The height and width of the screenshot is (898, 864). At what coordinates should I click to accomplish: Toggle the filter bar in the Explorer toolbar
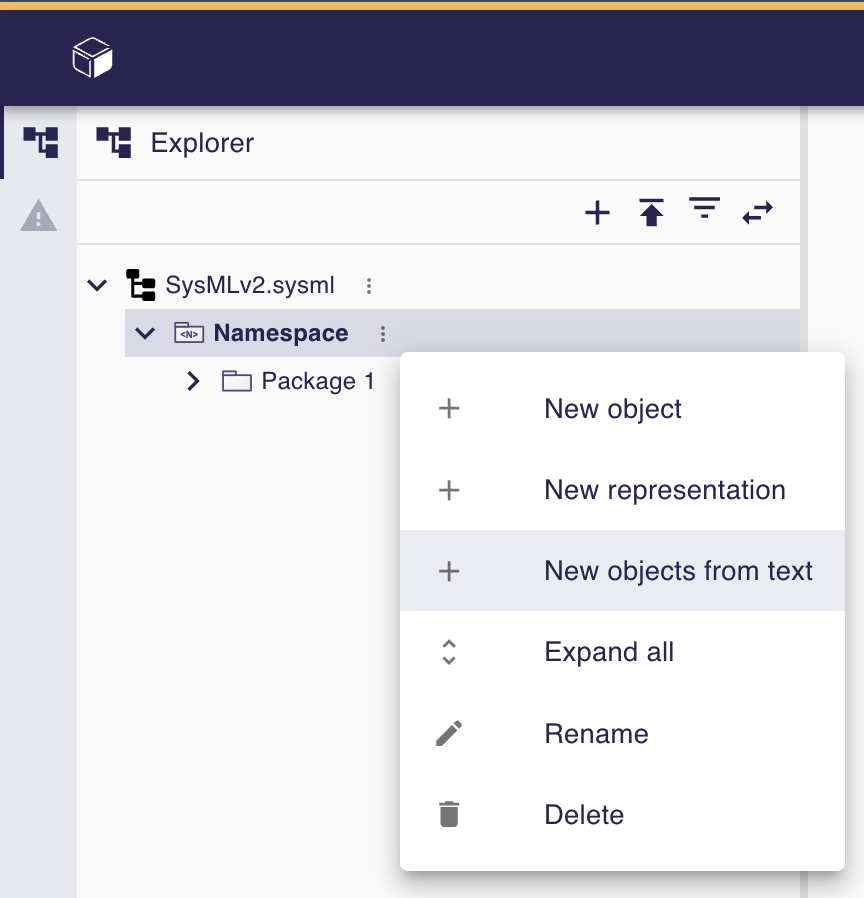(704, 211)
